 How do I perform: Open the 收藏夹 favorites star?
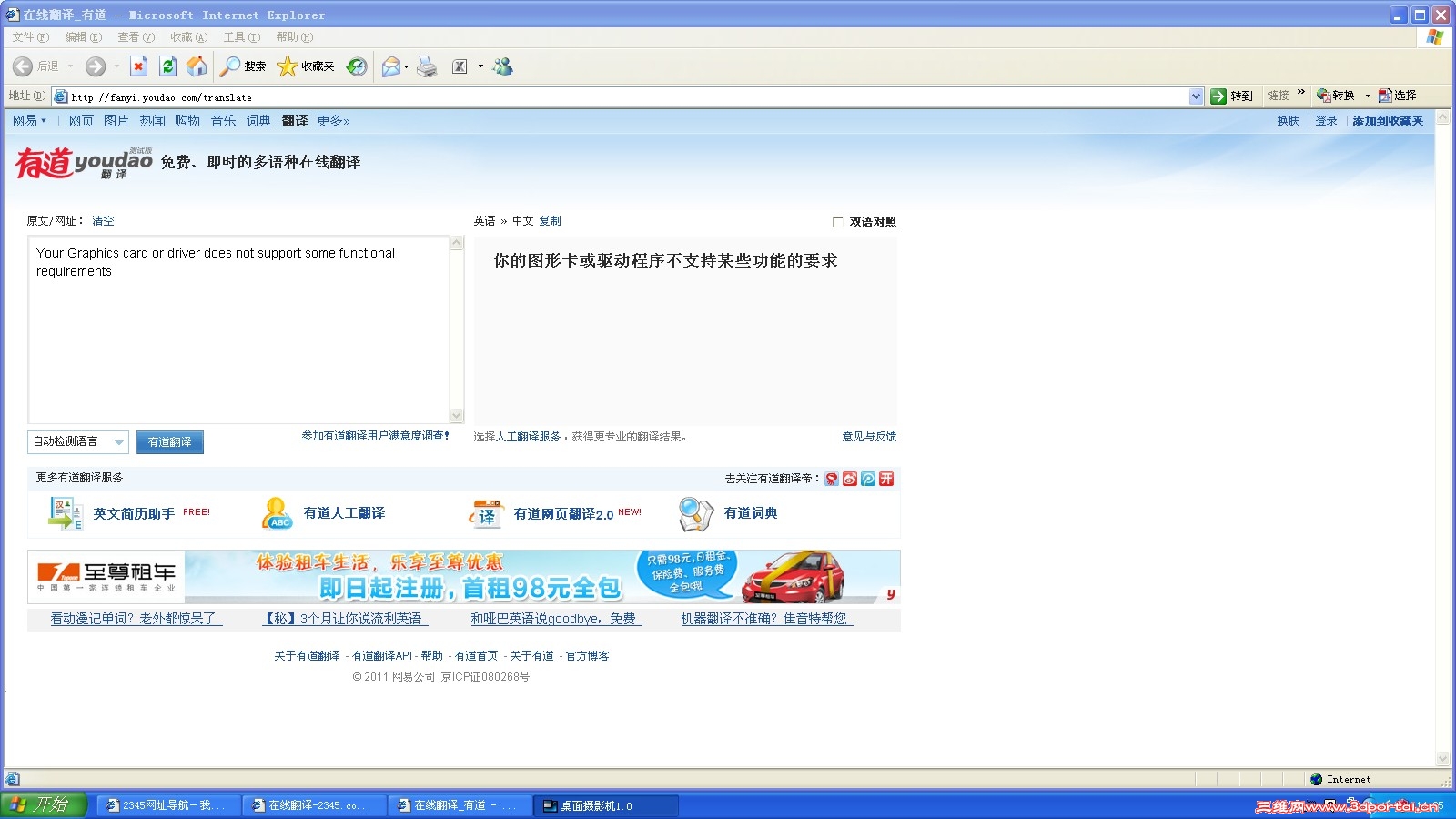click(306, 66)
